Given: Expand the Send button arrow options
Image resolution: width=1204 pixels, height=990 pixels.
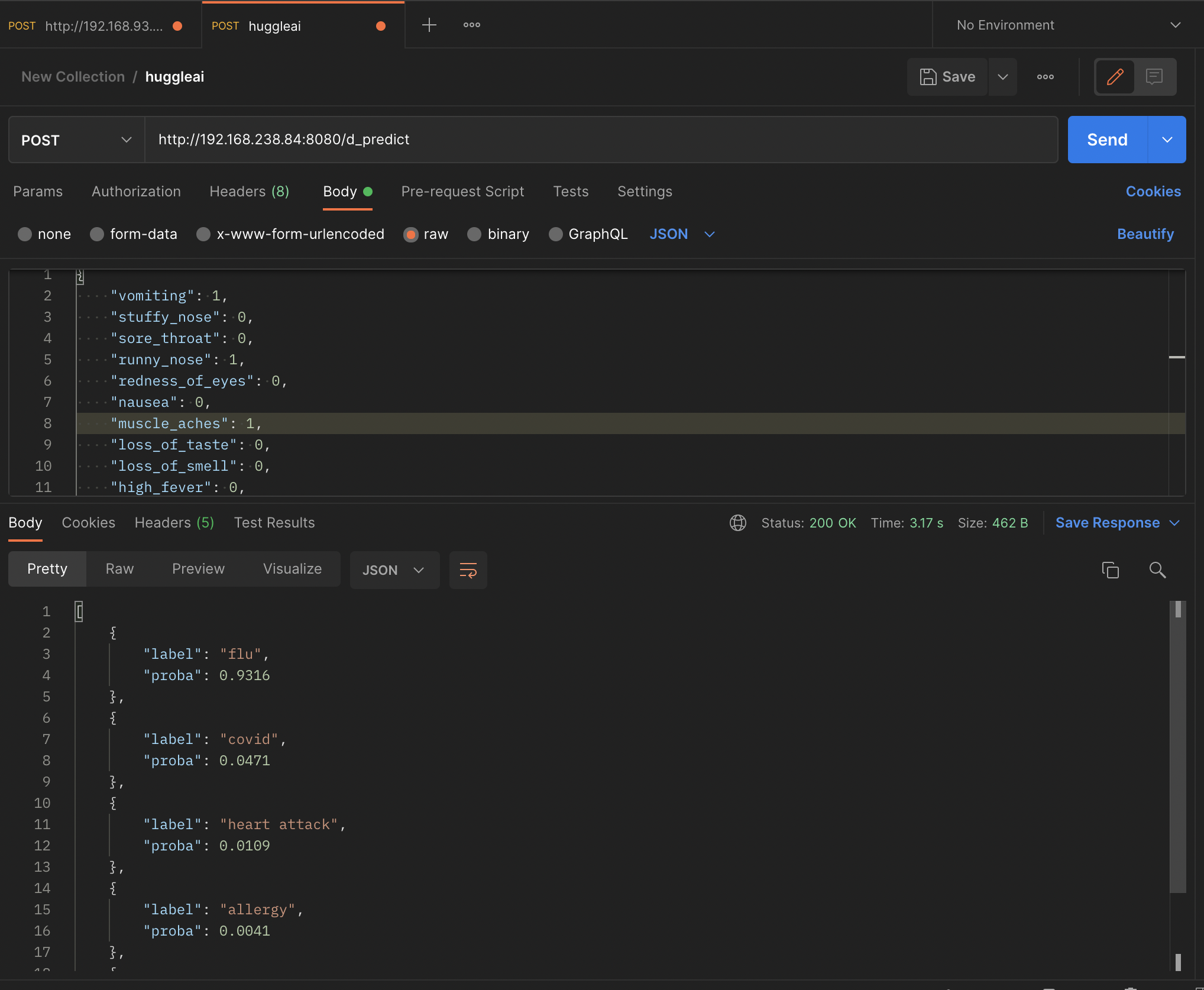Looking at the screenshot, I should click(x=1167, y=140).
